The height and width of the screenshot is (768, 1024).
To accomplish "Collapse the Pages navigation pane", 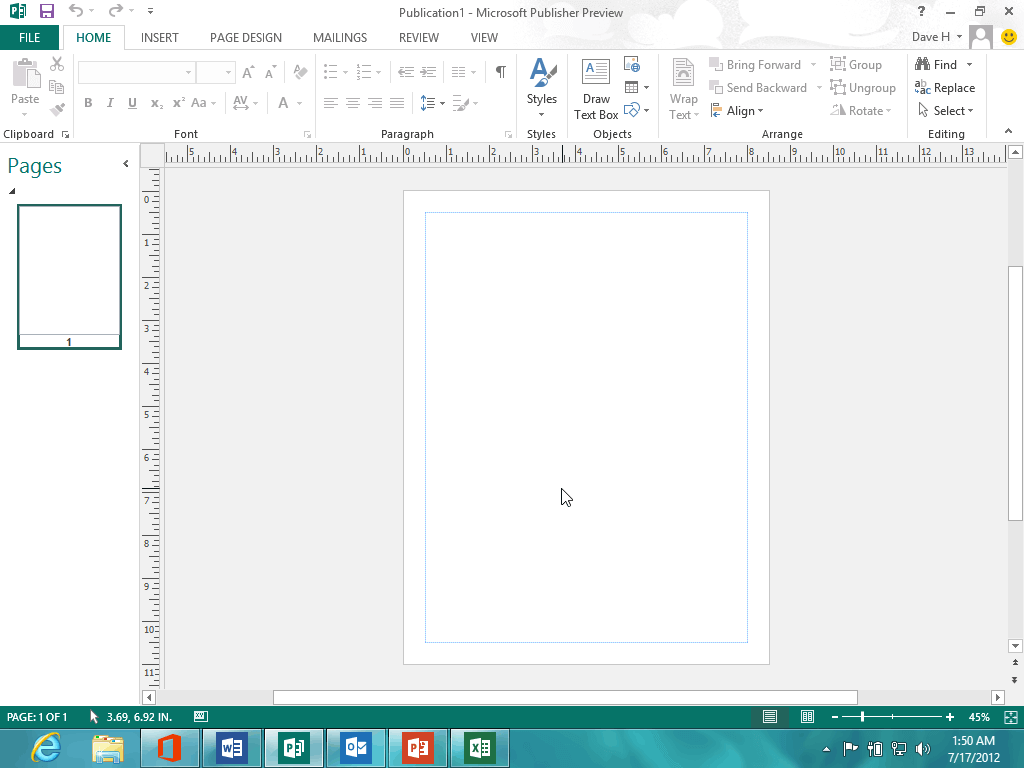I will click(x=125, y=164).
